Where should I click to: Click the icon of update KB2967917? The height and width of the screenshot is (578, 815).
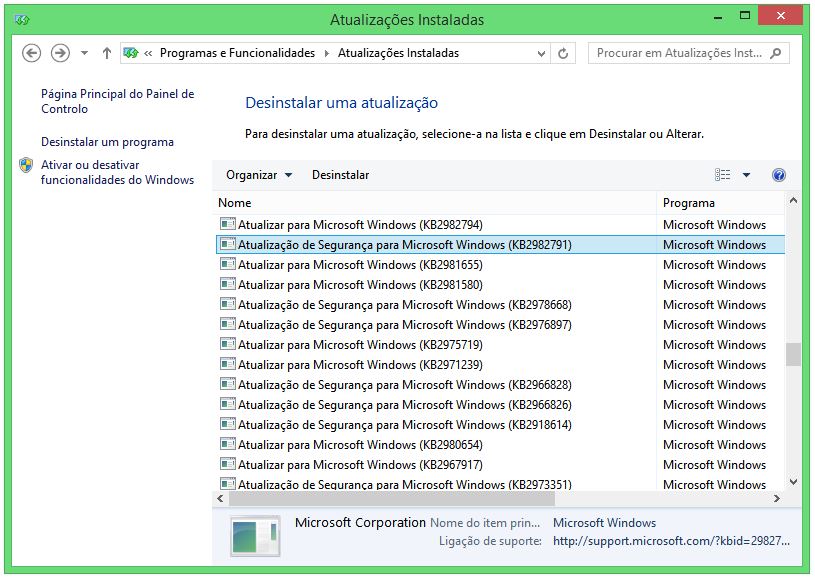tap(228, 464)
